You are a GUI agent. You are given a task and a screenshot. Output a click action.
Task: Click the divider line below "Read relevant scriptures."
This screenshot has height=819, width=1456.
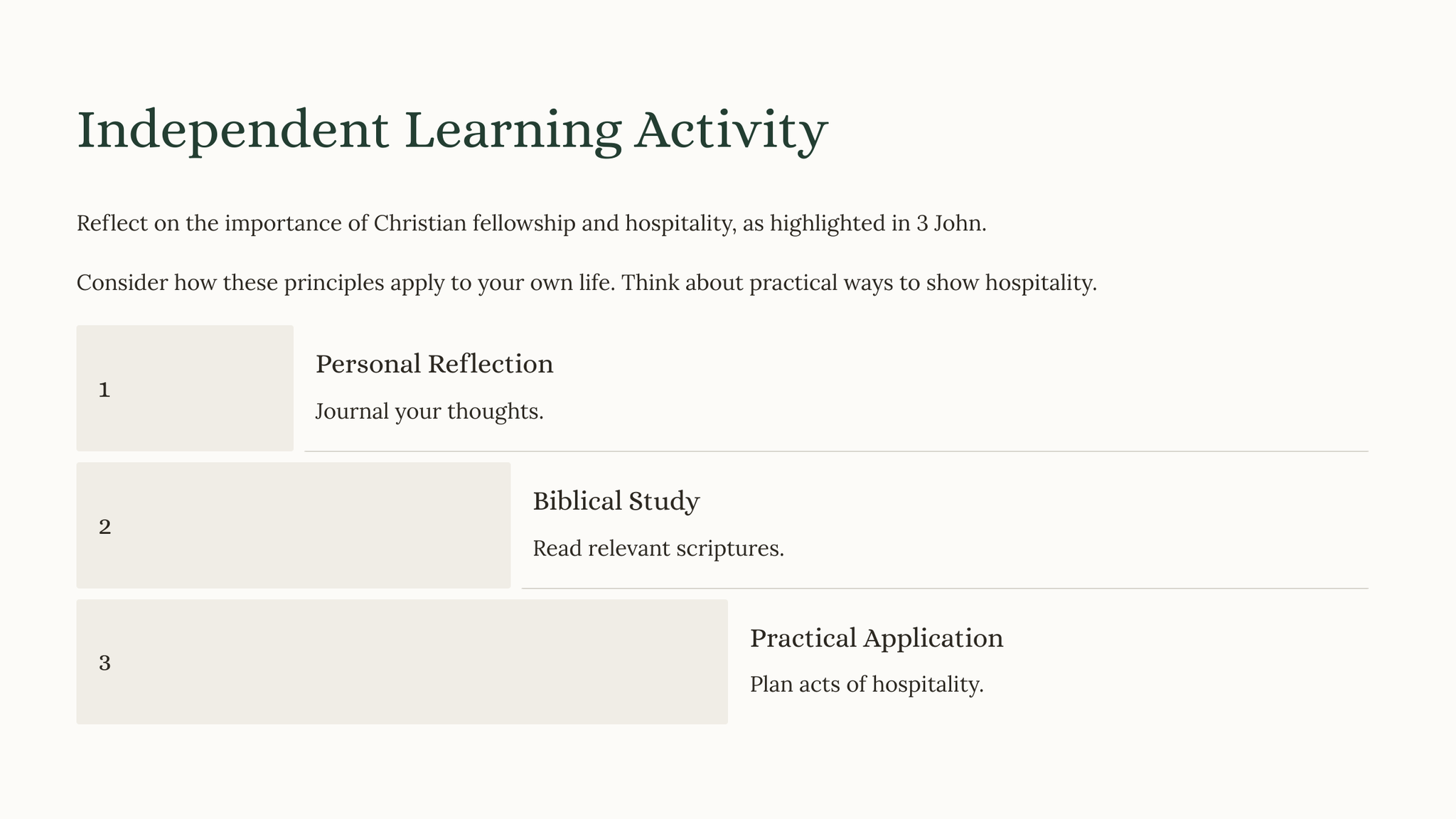[x=944, y=589]
